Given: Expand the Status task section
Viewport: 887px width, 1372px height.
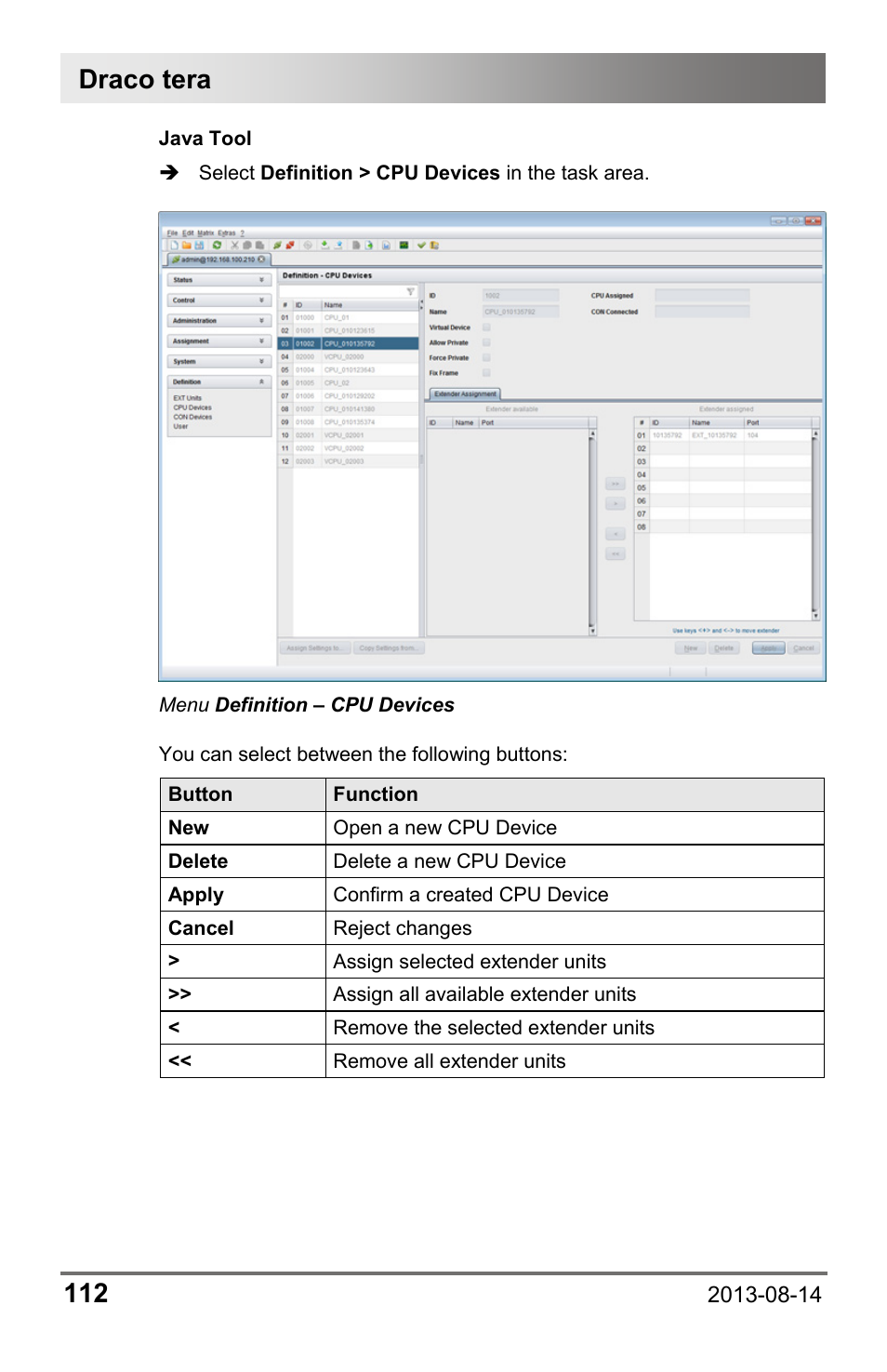Looking at the screenshot, I should (218, 280).
